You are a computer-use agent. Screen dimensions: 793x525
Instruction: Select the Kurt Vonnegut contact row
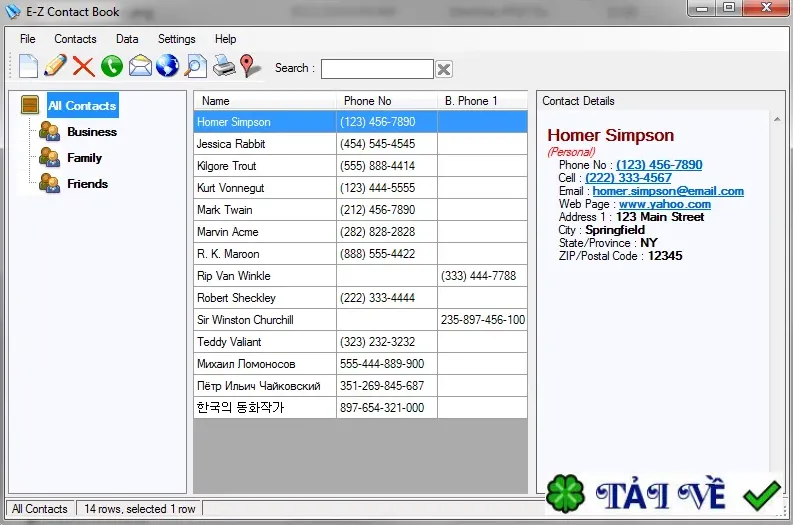click(x=360, y=188)
